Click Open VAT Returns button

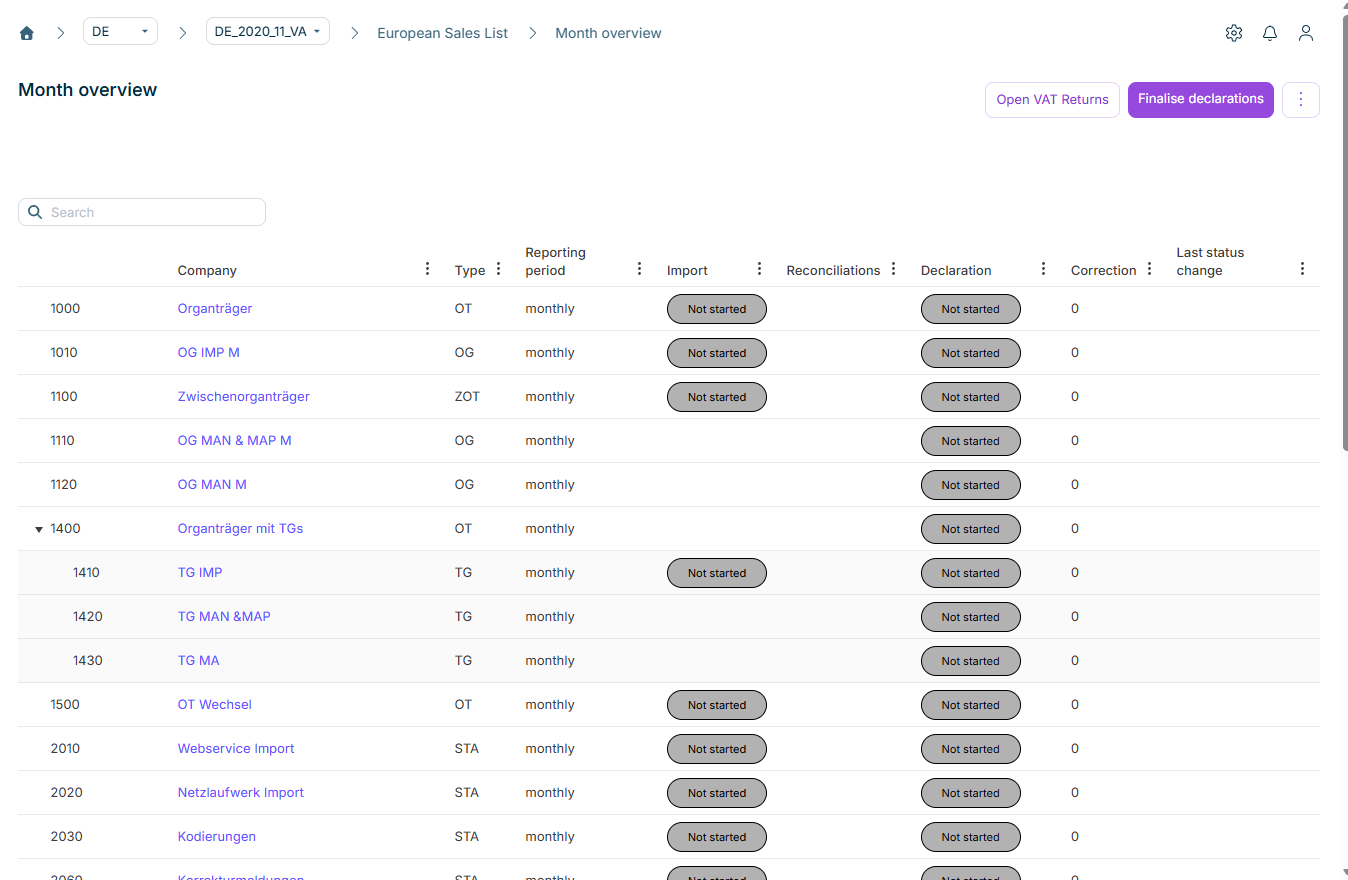pos(1052,100)
